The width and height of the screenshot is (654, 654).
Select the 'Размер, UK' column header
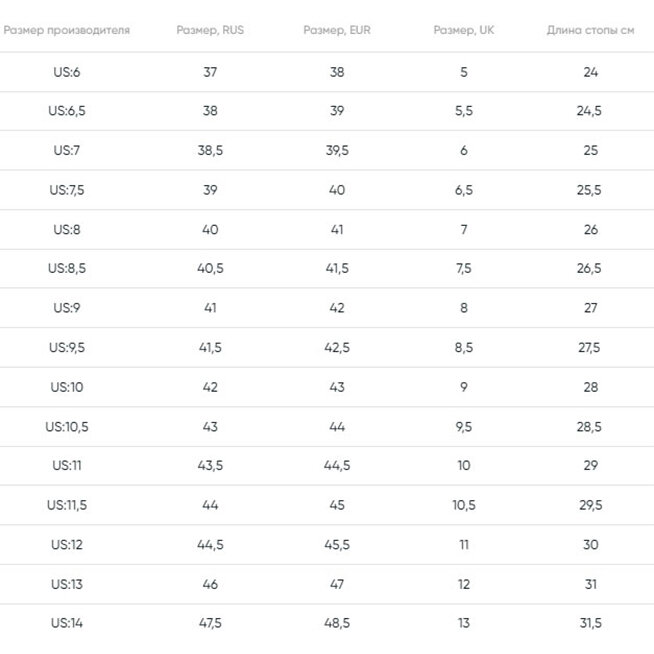[x=464, y=30]
